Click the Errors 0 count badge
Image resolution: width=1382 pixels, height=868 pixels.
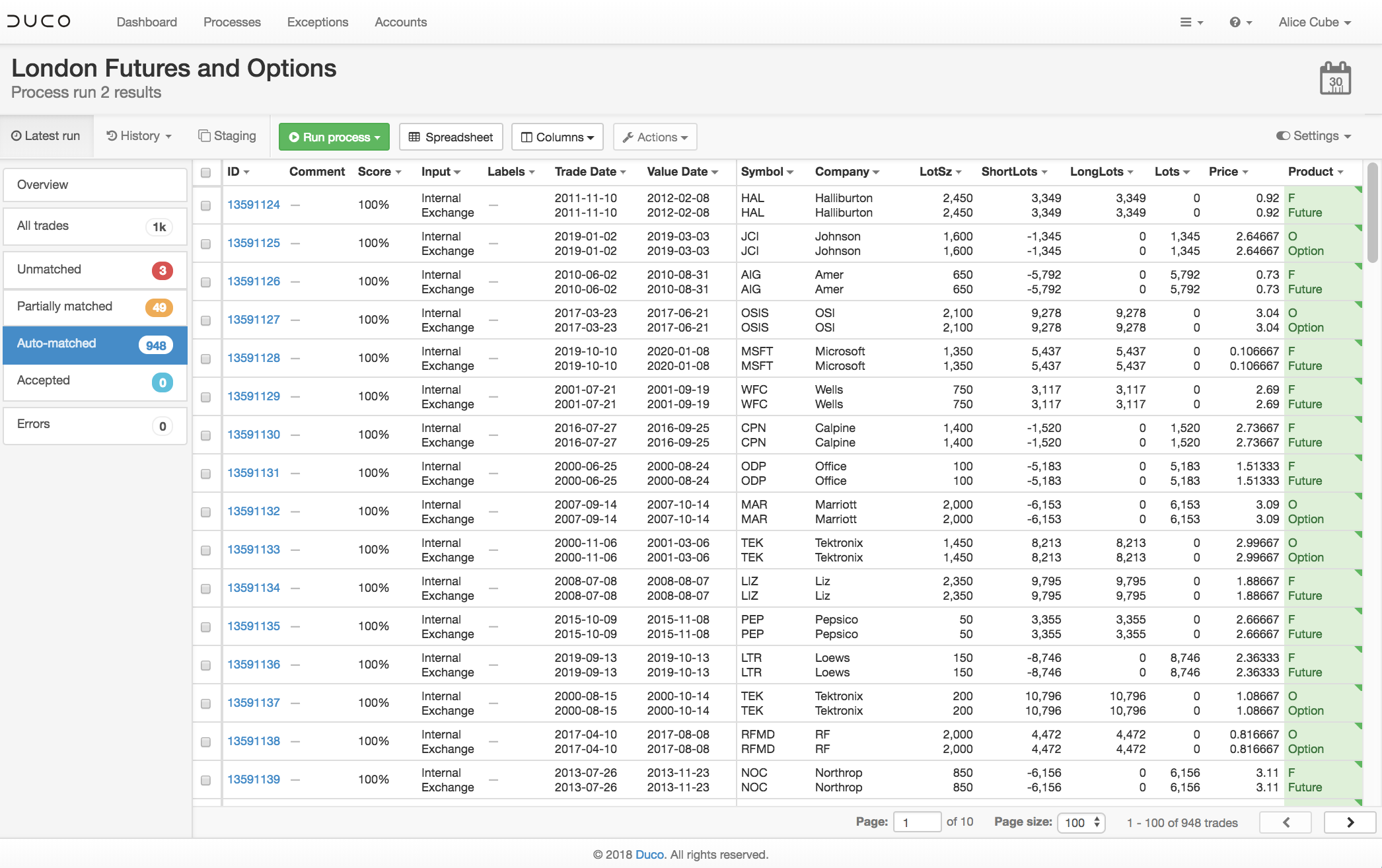tap(162, 426)
